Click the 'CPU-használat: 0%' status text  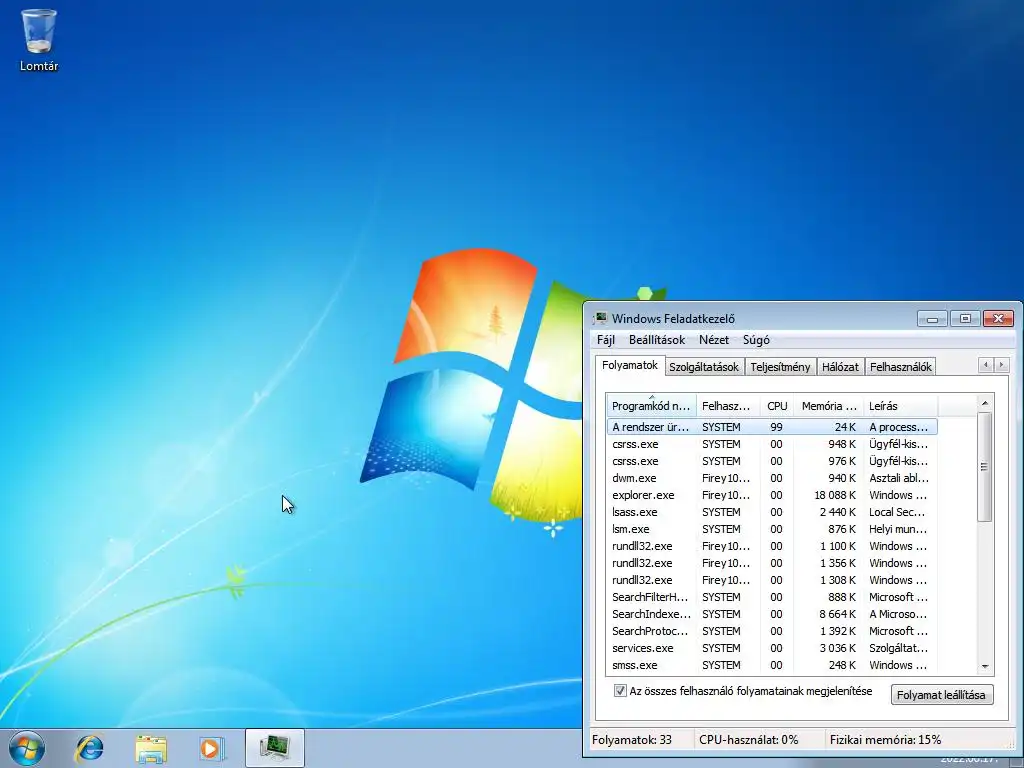pyautogui.click(x=748, y=740)
